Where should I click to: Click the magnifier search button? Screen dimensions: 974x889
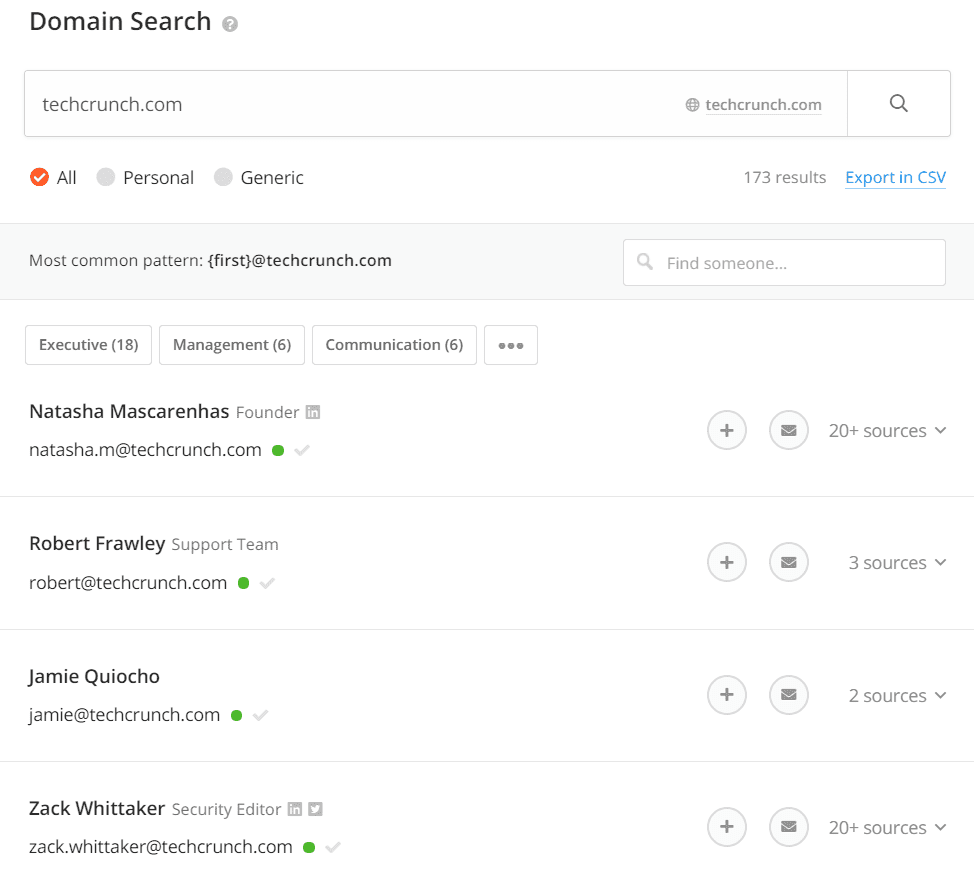(x=898, y=103)
